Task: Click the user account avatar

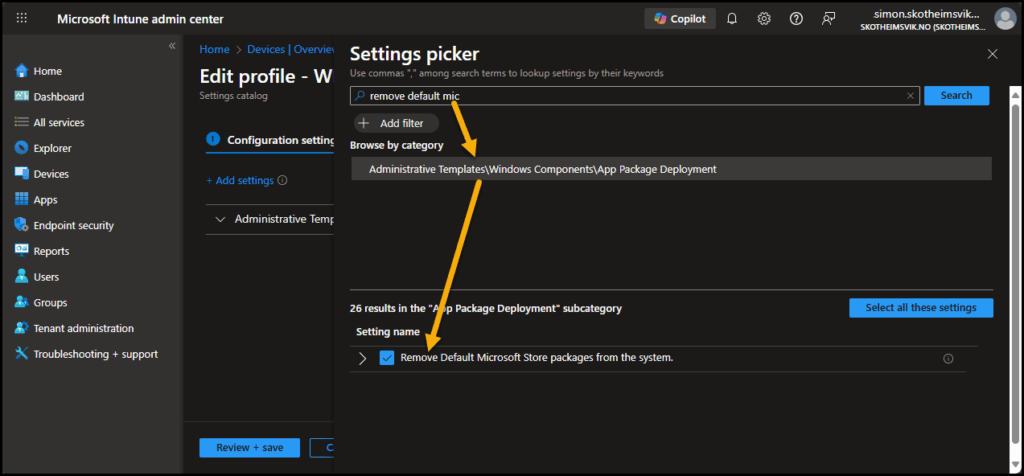Action: pyautogui.click(x=1004, y=19)
